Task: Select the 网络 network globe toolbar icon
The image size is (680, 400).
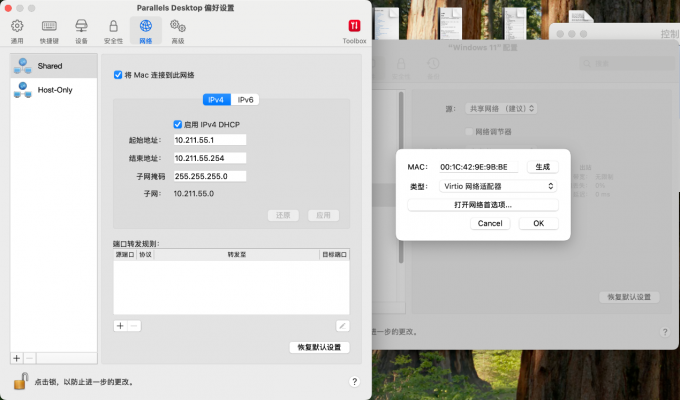Action: pyautogui.click(x=146, y=31)
